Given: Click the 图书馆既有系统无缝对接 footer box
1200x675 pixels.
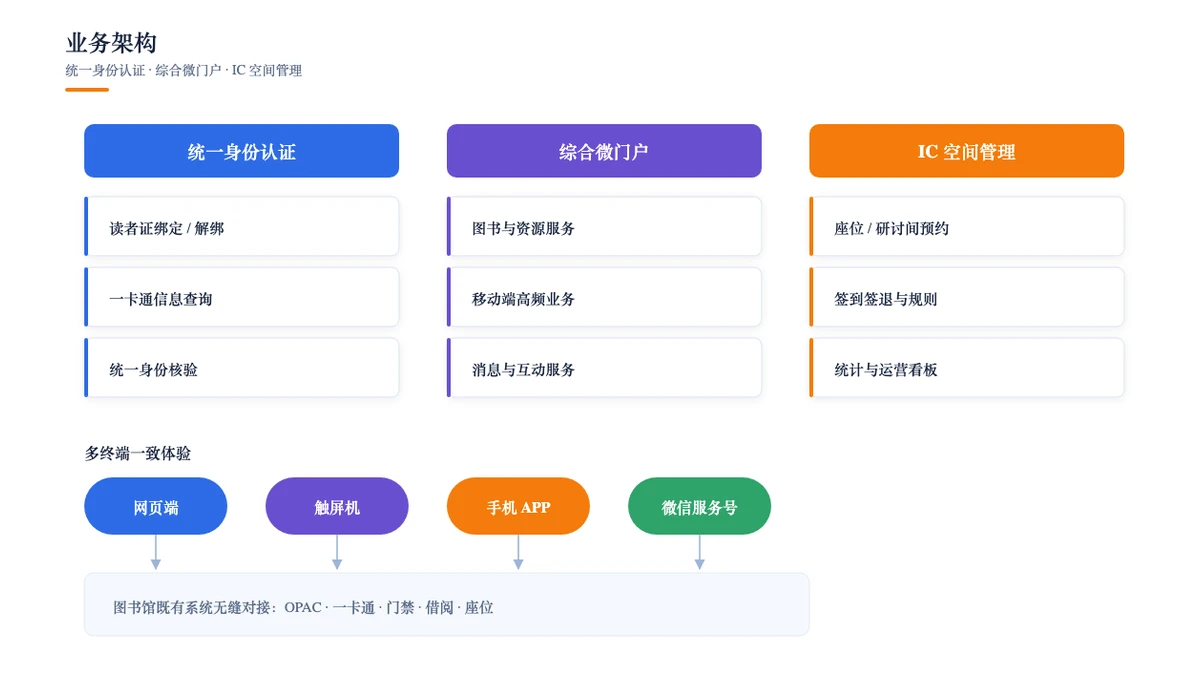Looking at the screenshot, I should point(447,604).
